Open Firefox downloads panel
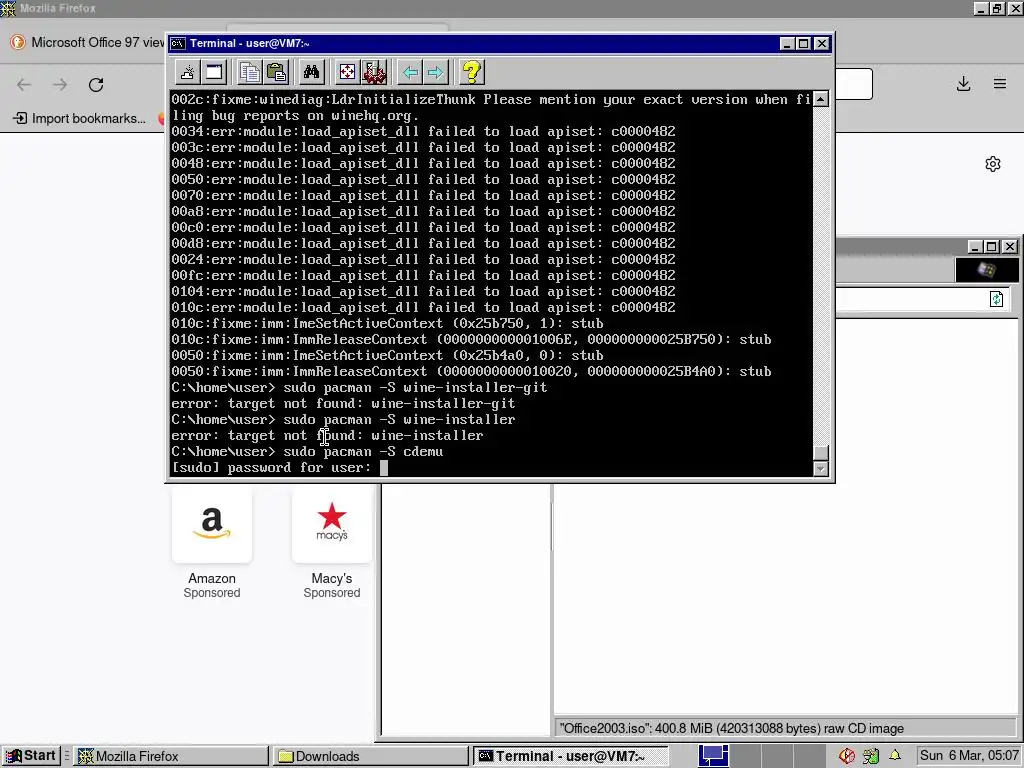 pos(963,84)
